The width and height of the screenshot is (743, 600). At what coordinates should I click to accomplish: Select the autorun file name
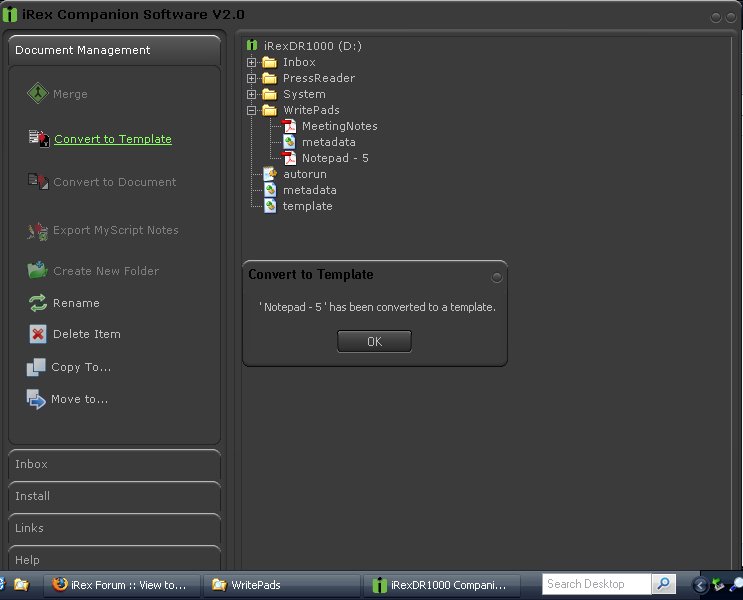[x=305, y=174]
